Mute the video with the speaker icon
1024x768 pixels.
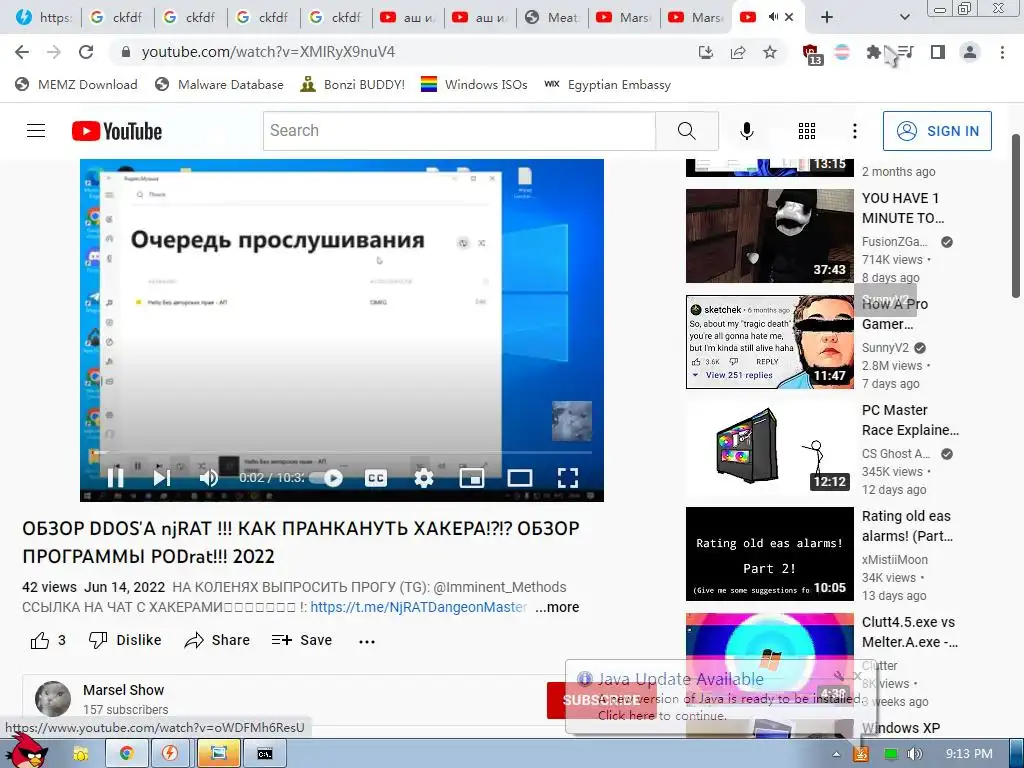coord(208,478)
